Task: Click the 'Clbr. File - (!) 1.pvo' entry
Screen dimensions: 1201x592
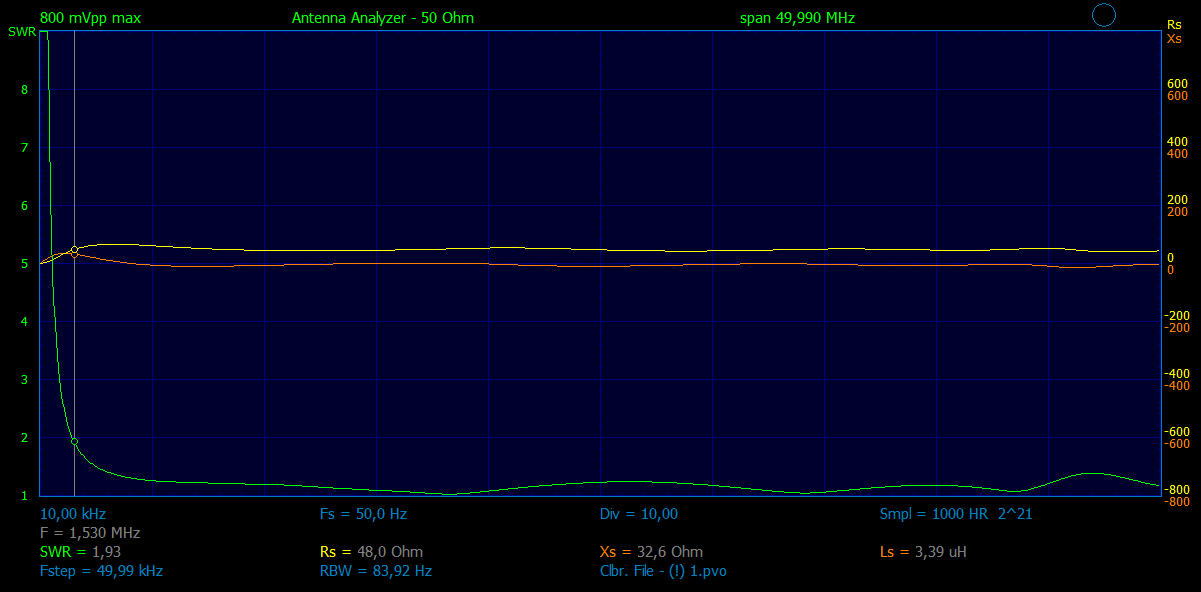Action: pos(663,571)
